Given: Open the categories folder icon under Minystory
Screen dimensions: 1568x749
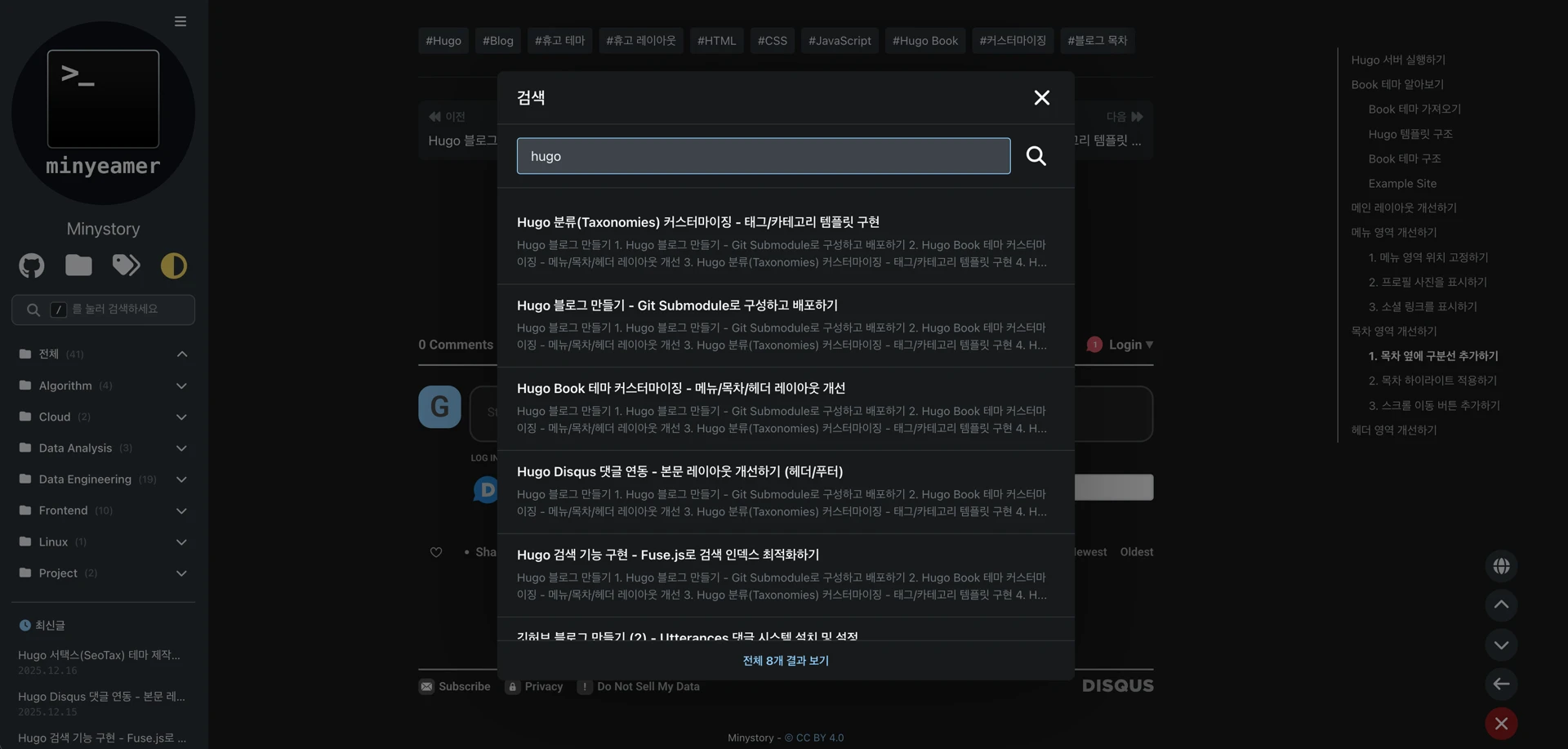Looking at the screenshot, I should 78,265.
